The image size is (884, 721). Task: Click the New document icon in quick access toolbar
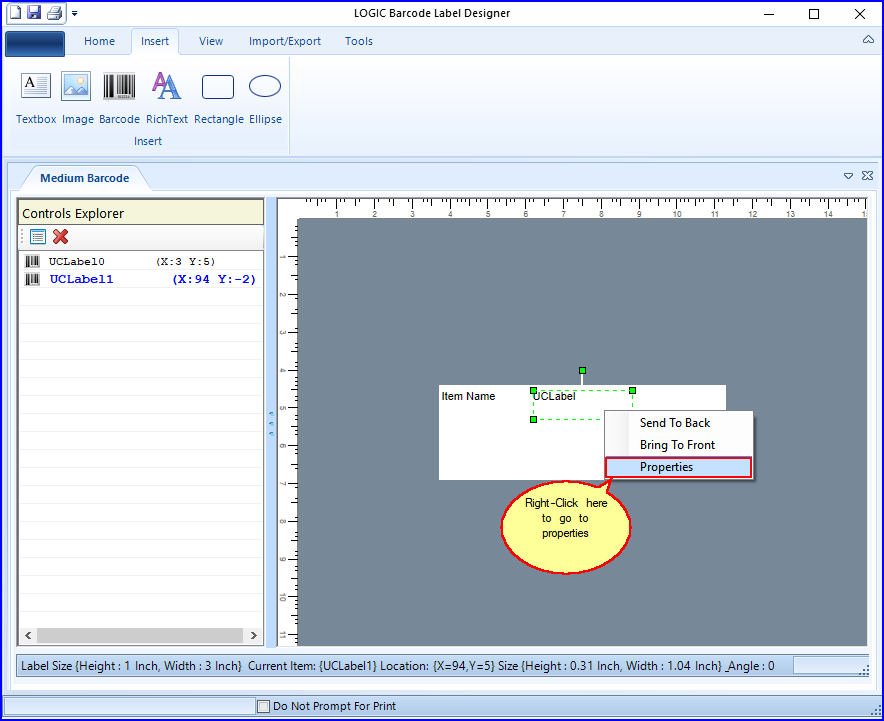coord(15,12)
